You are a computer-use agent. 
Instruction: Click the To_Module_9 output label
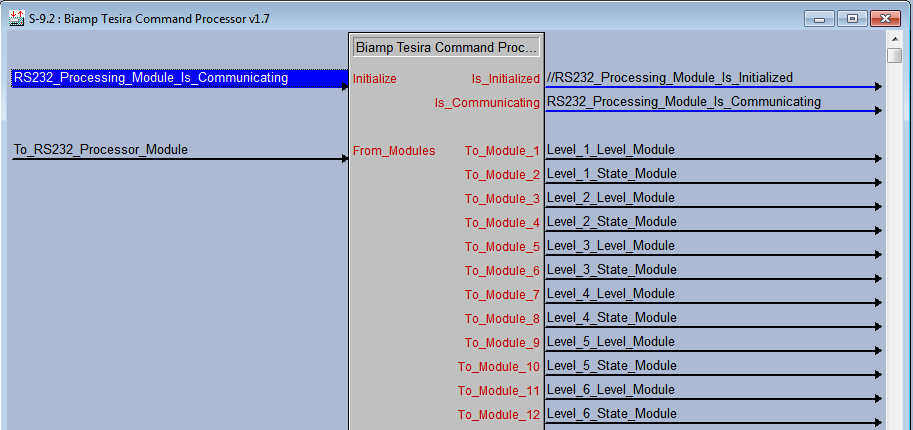[502, 343]
